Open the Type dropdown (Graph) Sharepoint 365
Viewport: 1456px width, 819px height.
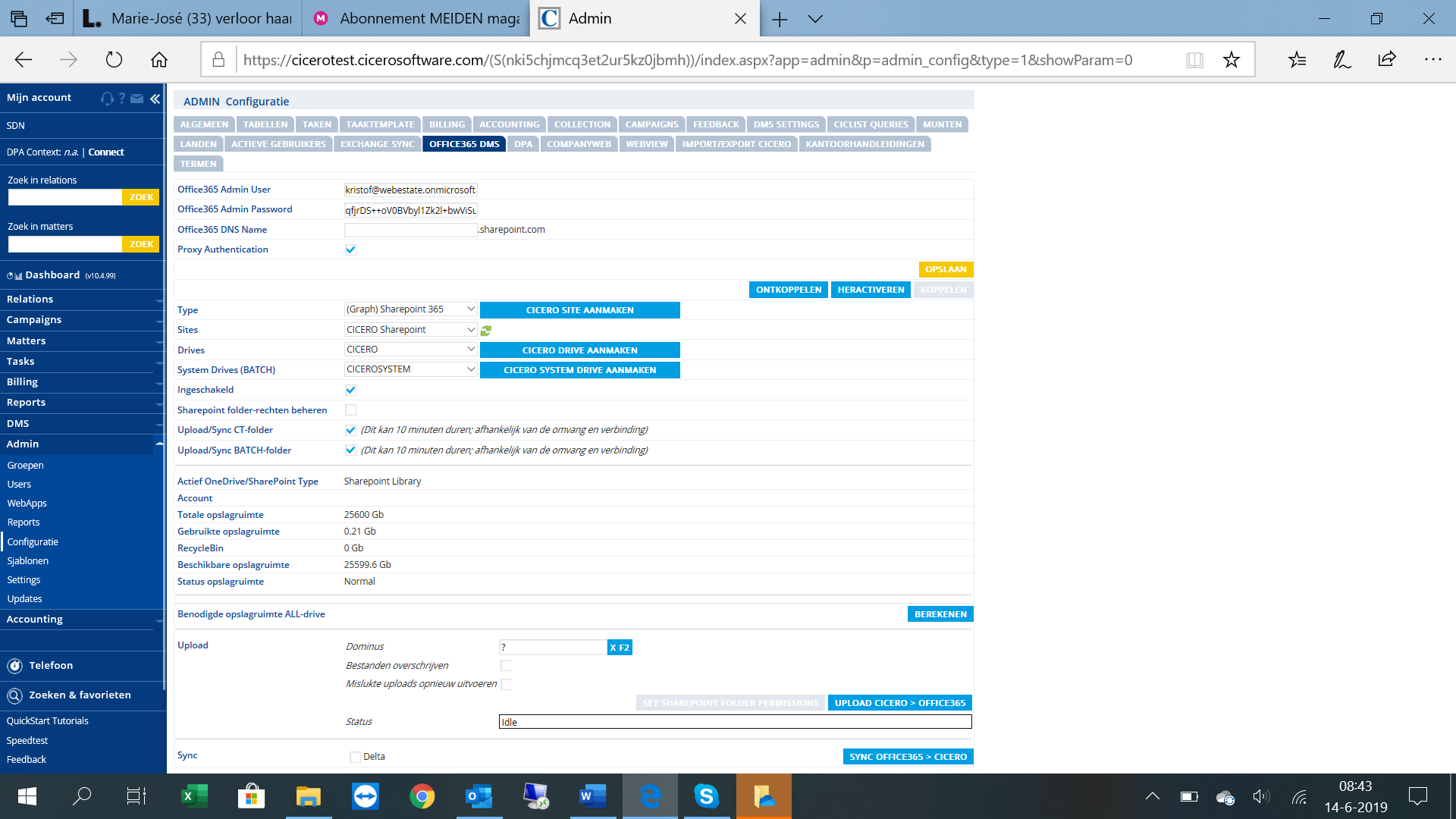[x=410, y=309]
